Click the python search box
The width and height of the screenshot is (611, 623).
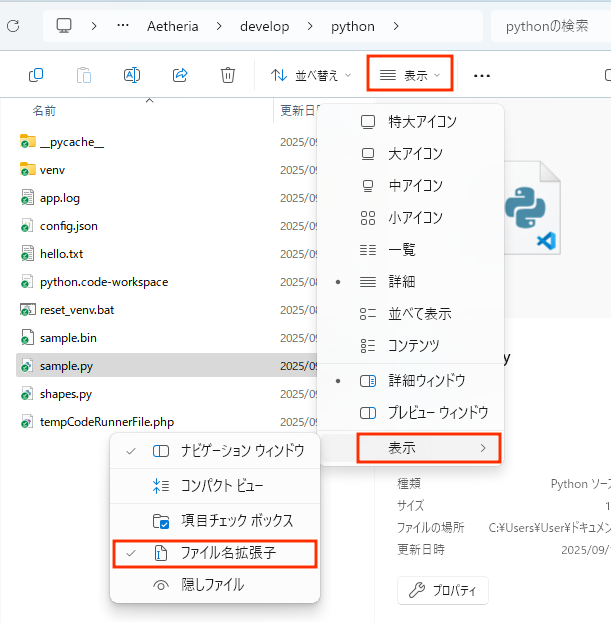(550, 25)
